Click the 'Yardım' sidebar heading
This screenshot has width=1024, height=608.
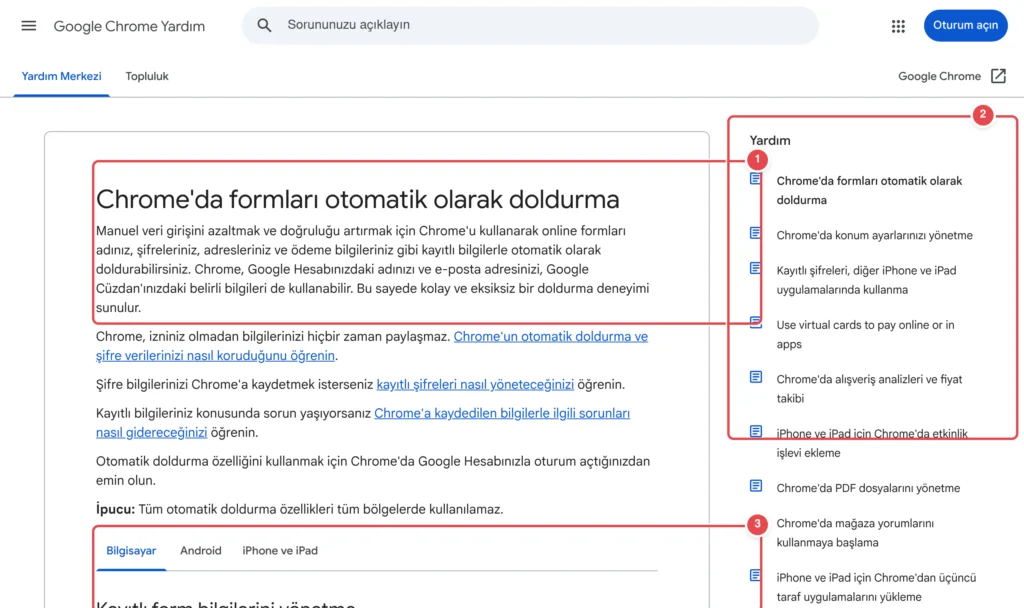[770, 140]
